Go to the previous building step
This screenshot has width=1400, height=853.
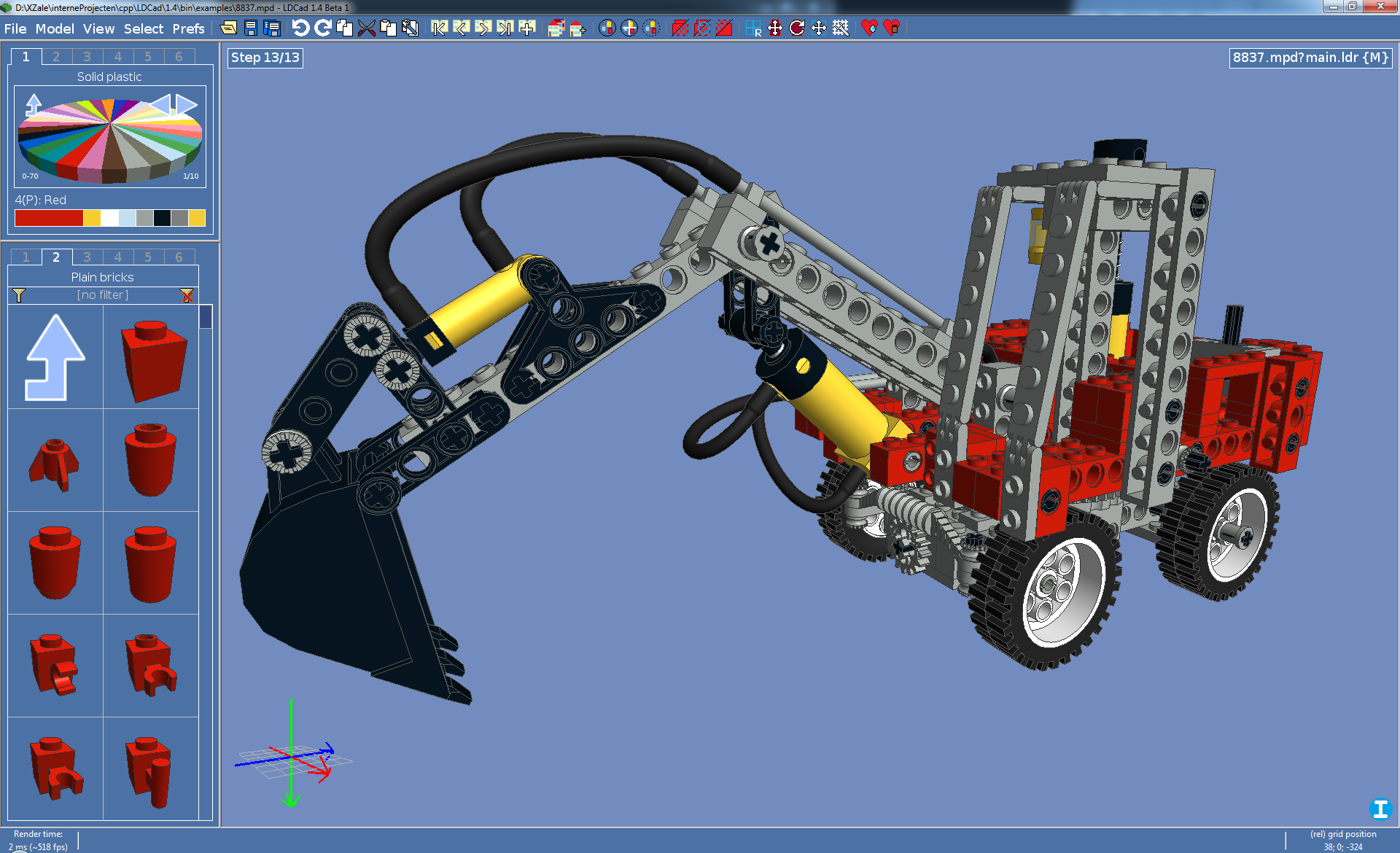461,28
